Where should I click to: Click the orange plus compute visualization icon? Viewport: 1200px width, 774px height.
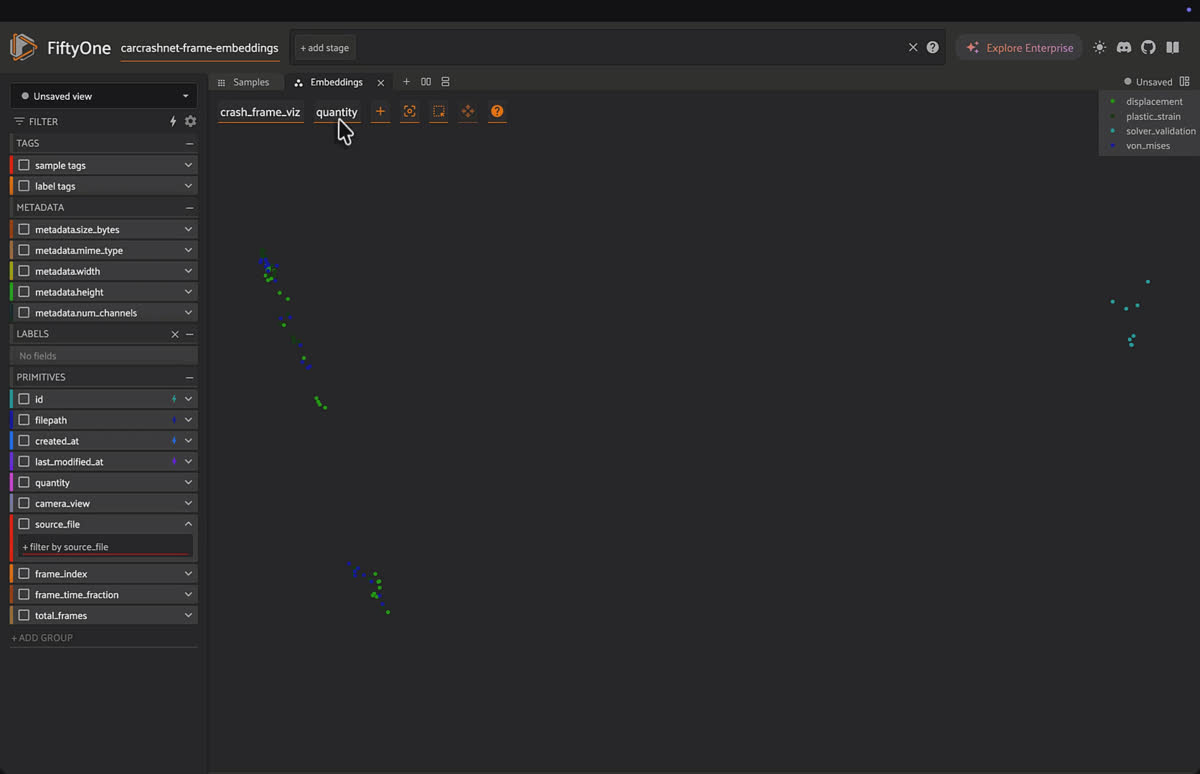[380, 111]
